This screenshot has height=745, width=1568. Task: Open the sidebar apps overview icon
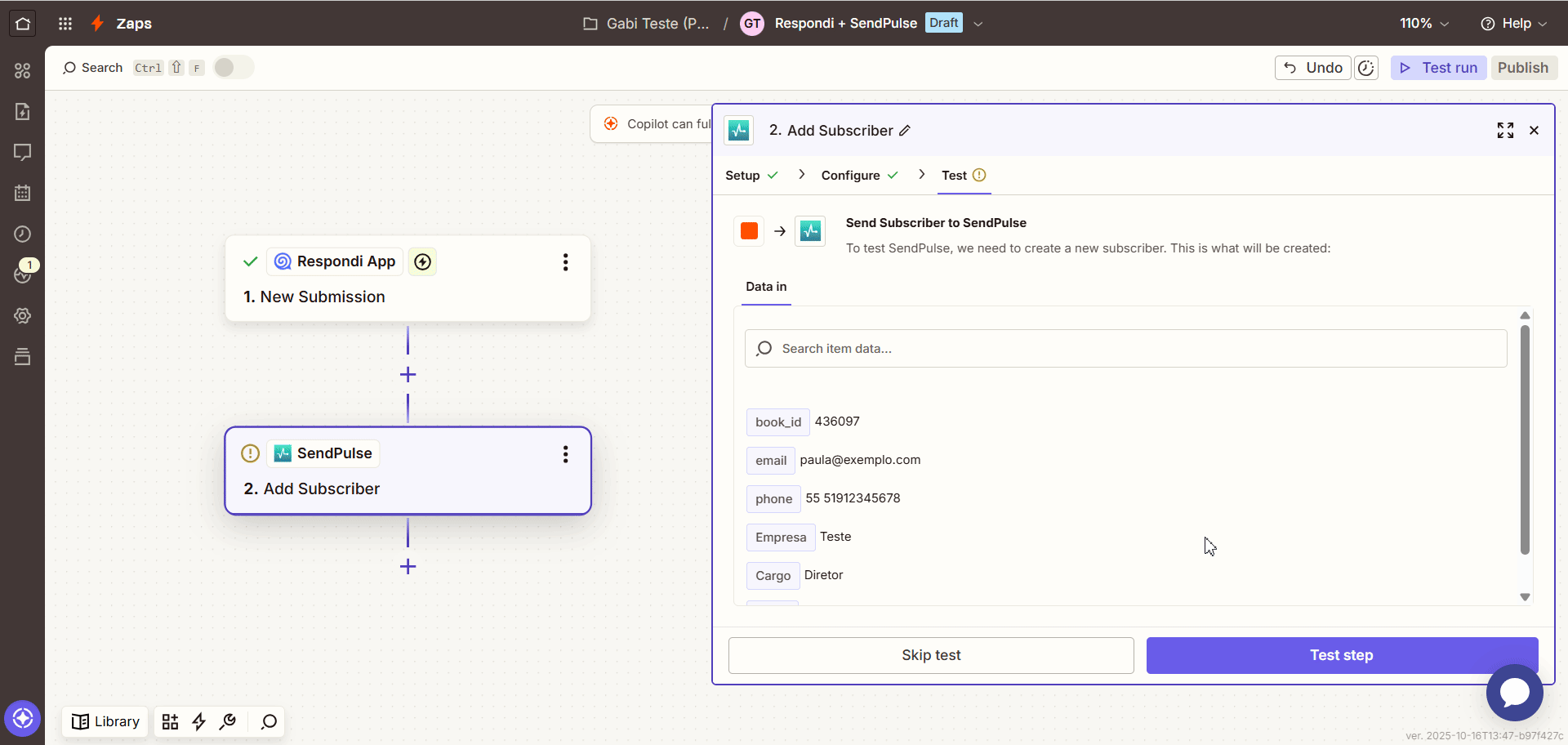point(23,71)
